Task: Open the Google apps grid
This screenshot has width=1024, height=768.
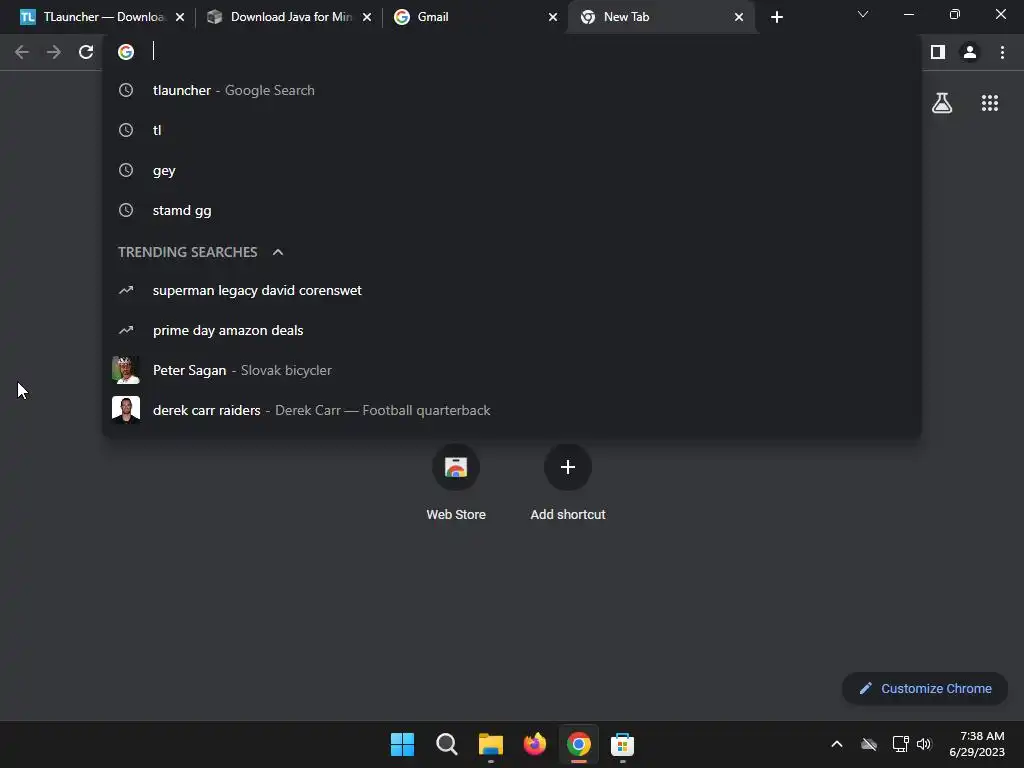Action: point(990,103)
